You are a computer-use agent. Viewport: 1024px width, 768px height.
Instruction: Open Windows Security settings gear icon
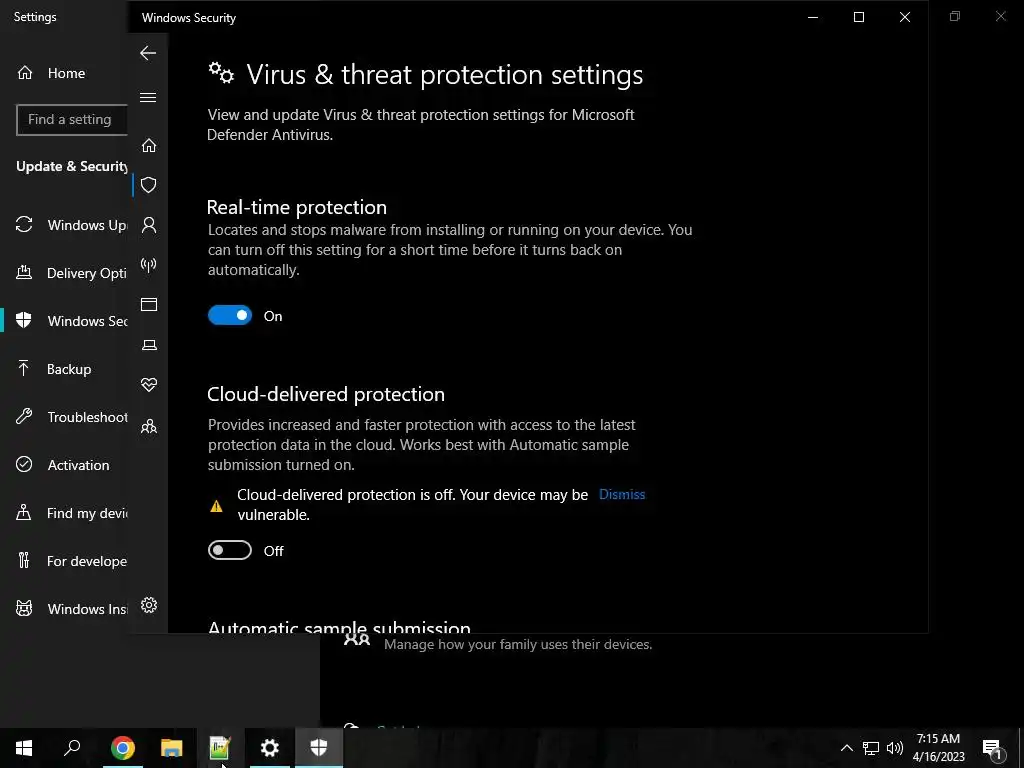click(x=149, y=605)
